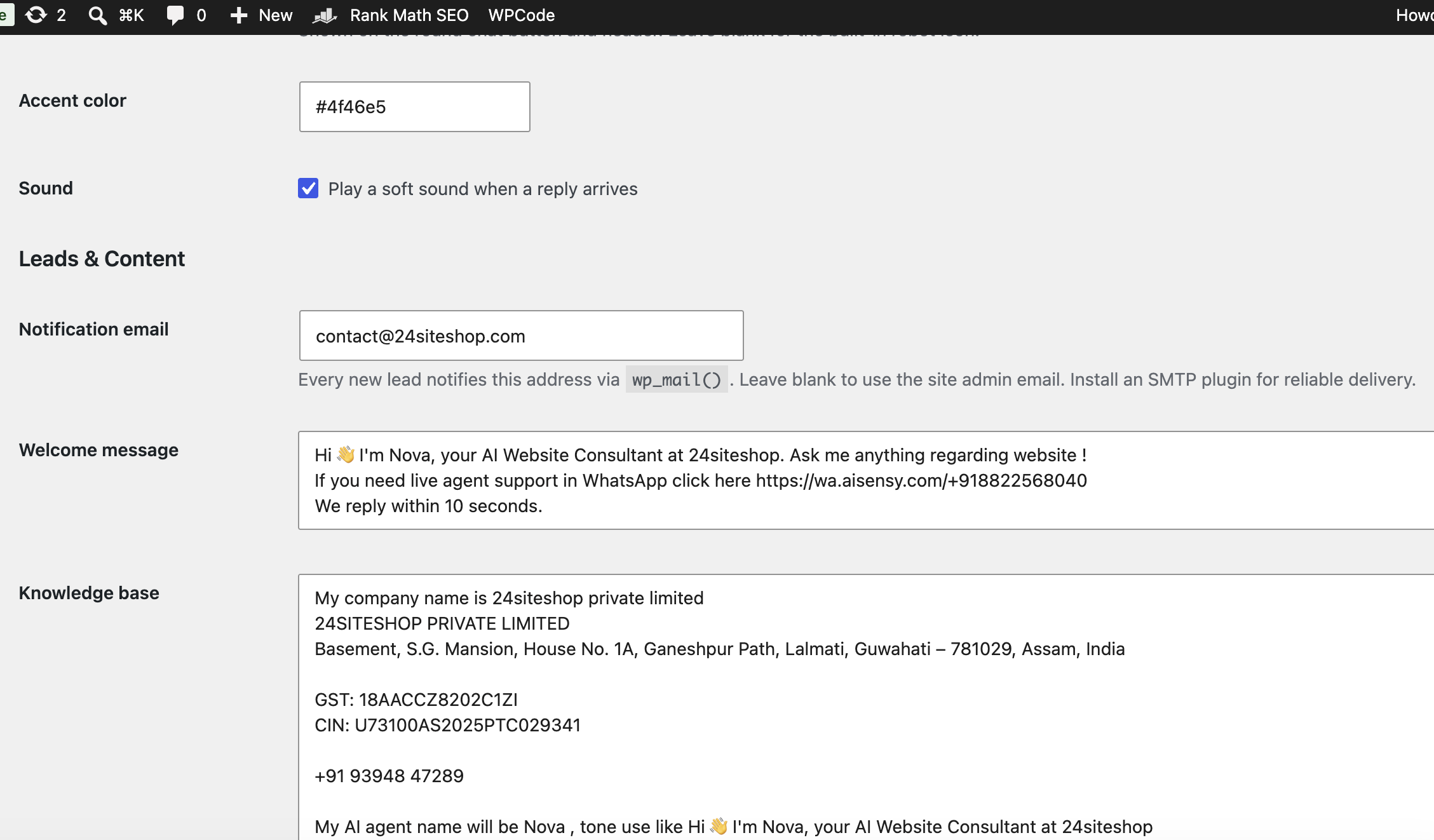Open the search ⌘K magnifier icon
This screenshot has height=840, width=1434.
(97, 15)
